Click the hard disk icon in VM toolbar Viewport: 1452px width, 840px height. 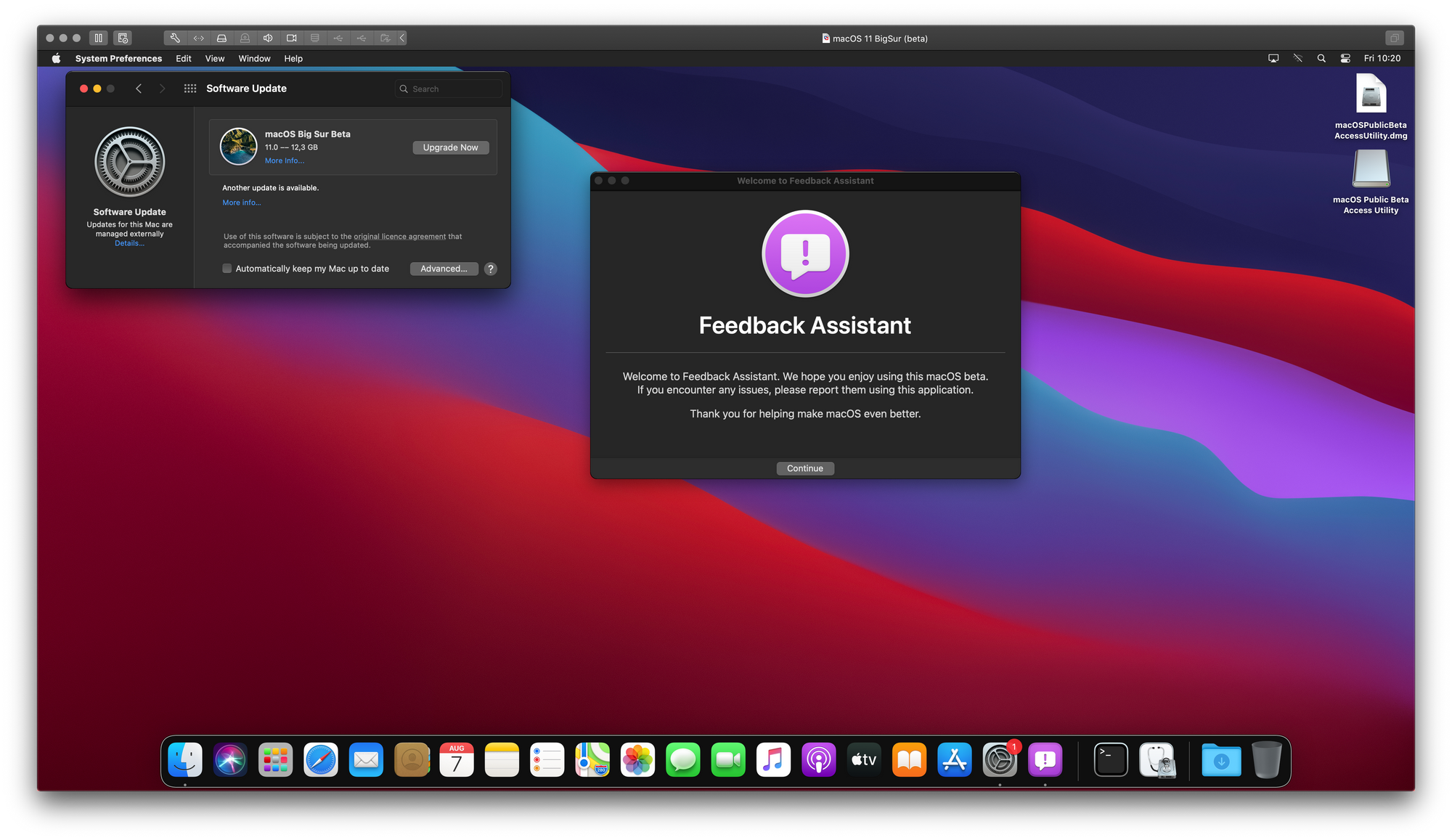coord(221,38)
